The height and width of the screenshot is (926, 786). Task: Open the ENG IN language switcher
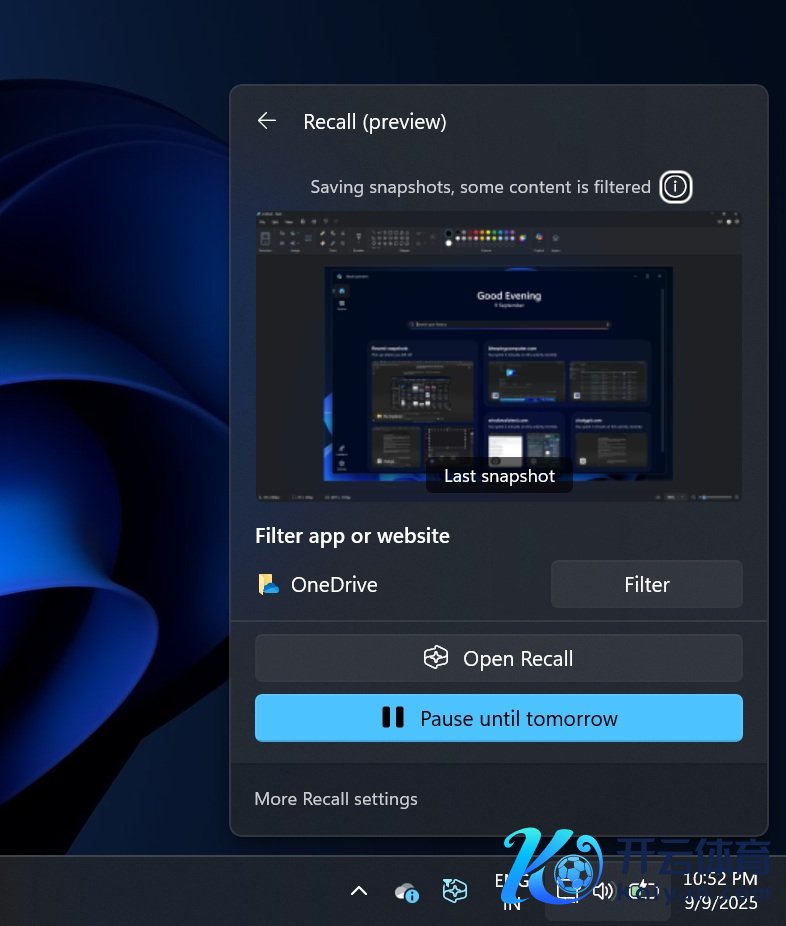pyautogui.click(x=511, y=891)
